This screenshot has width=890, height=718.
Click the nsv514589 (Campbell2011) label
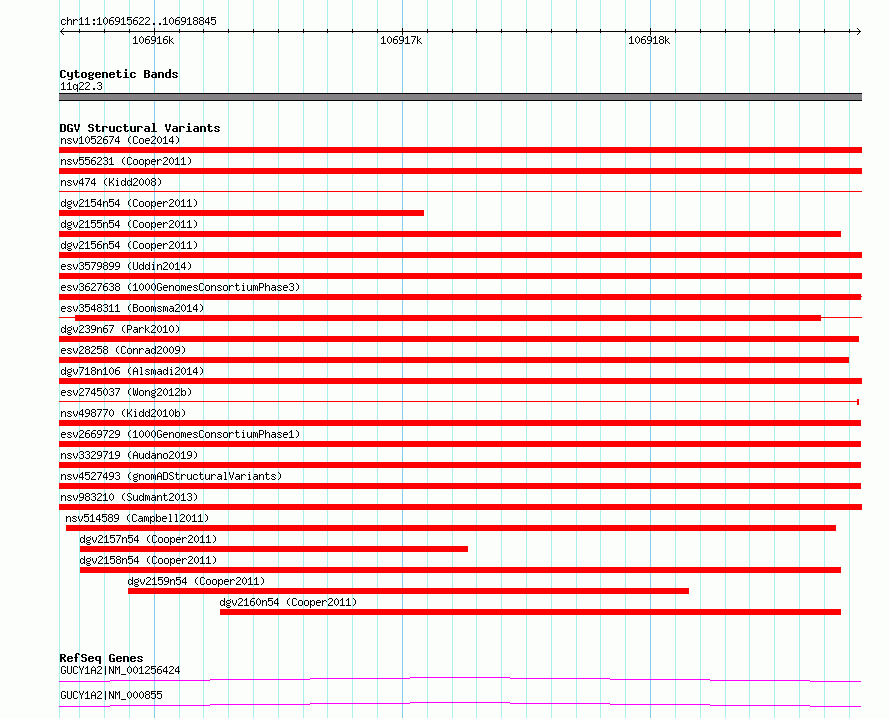[137, 518]
